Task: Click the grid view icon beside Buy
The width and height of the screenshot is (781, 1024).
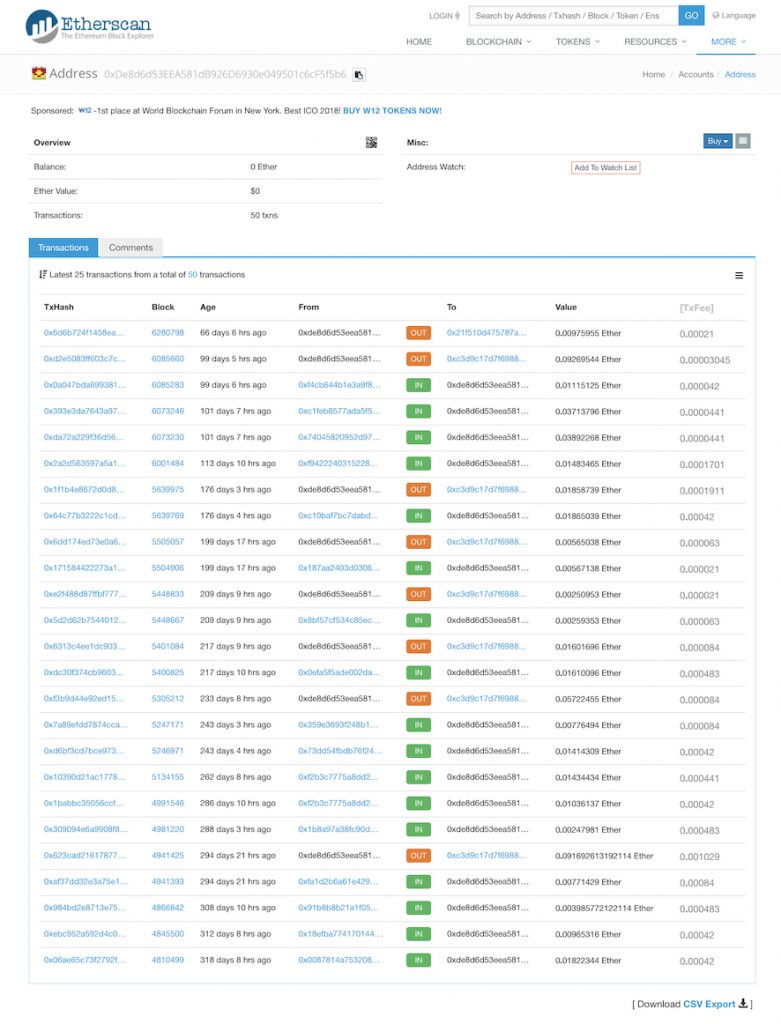Action: [743, 141]
